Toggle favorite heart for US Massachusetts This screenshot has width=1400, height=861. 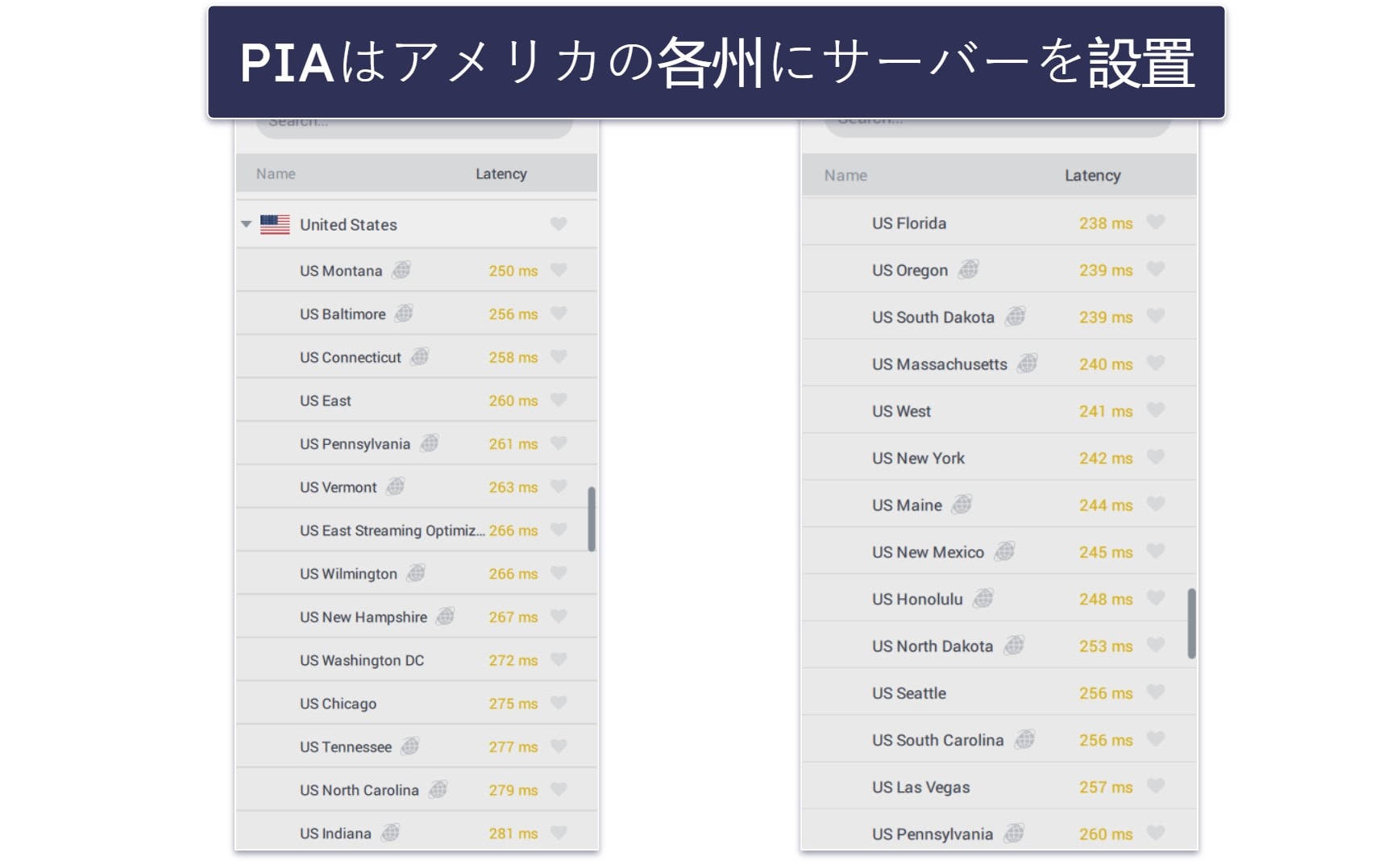tap(1156, 363)
